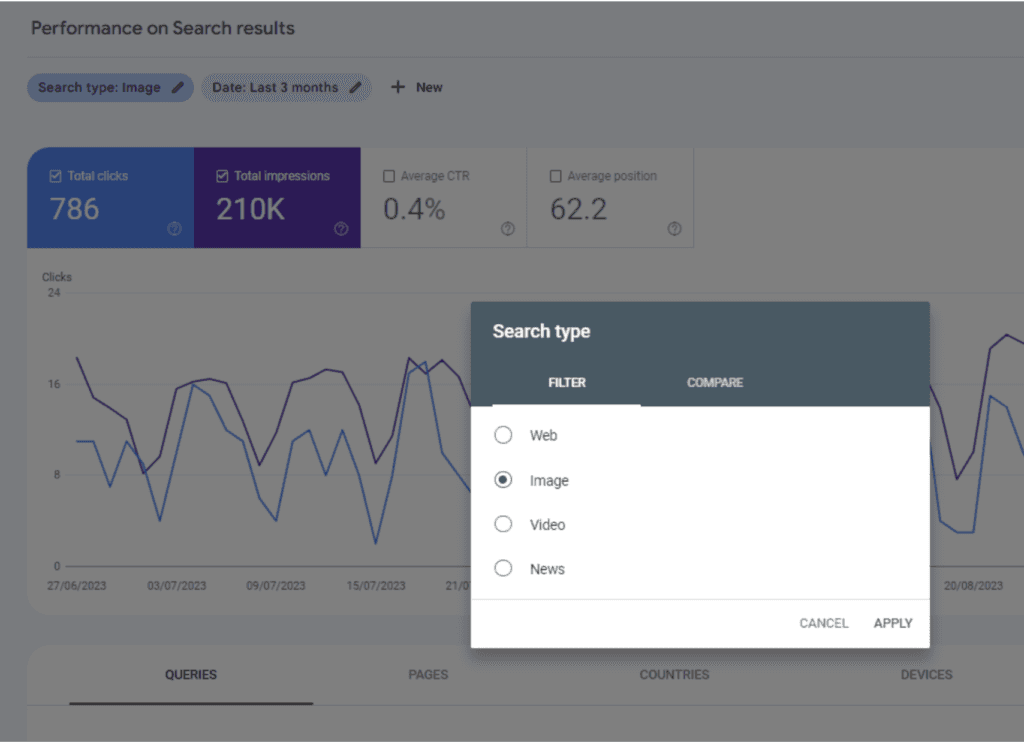Choose the News radio option
This screenshot has height=742, width=1024.
(503, 568)
